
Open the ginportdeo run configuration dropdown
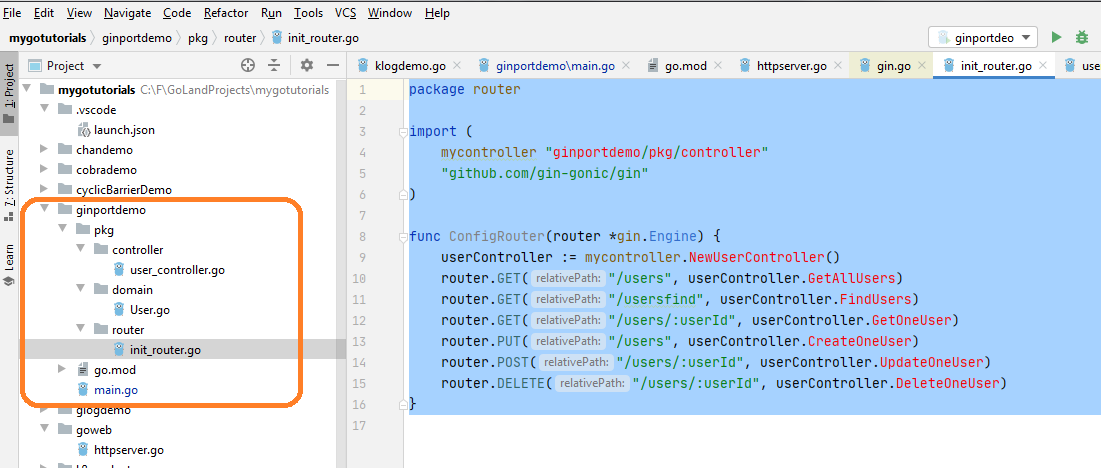tap(982, 38)
